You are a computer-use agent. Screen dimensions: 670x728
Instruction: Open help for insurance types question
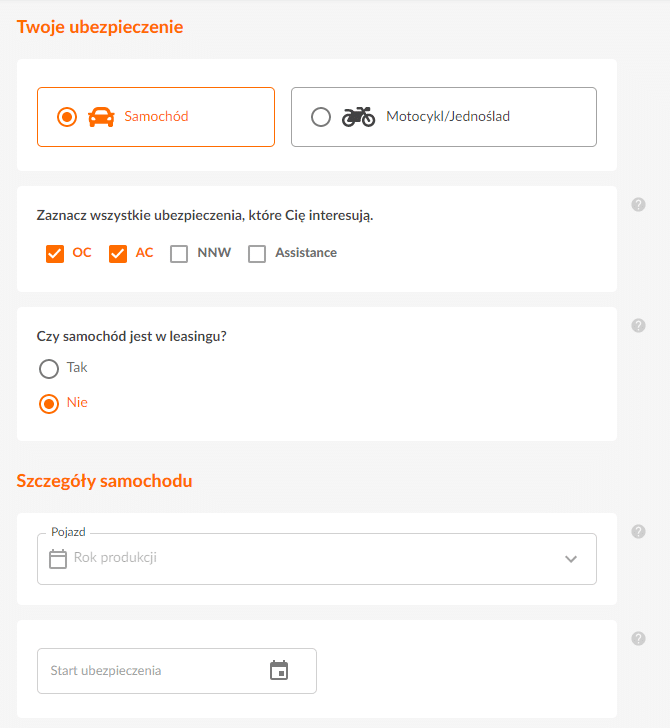point(638,205)
